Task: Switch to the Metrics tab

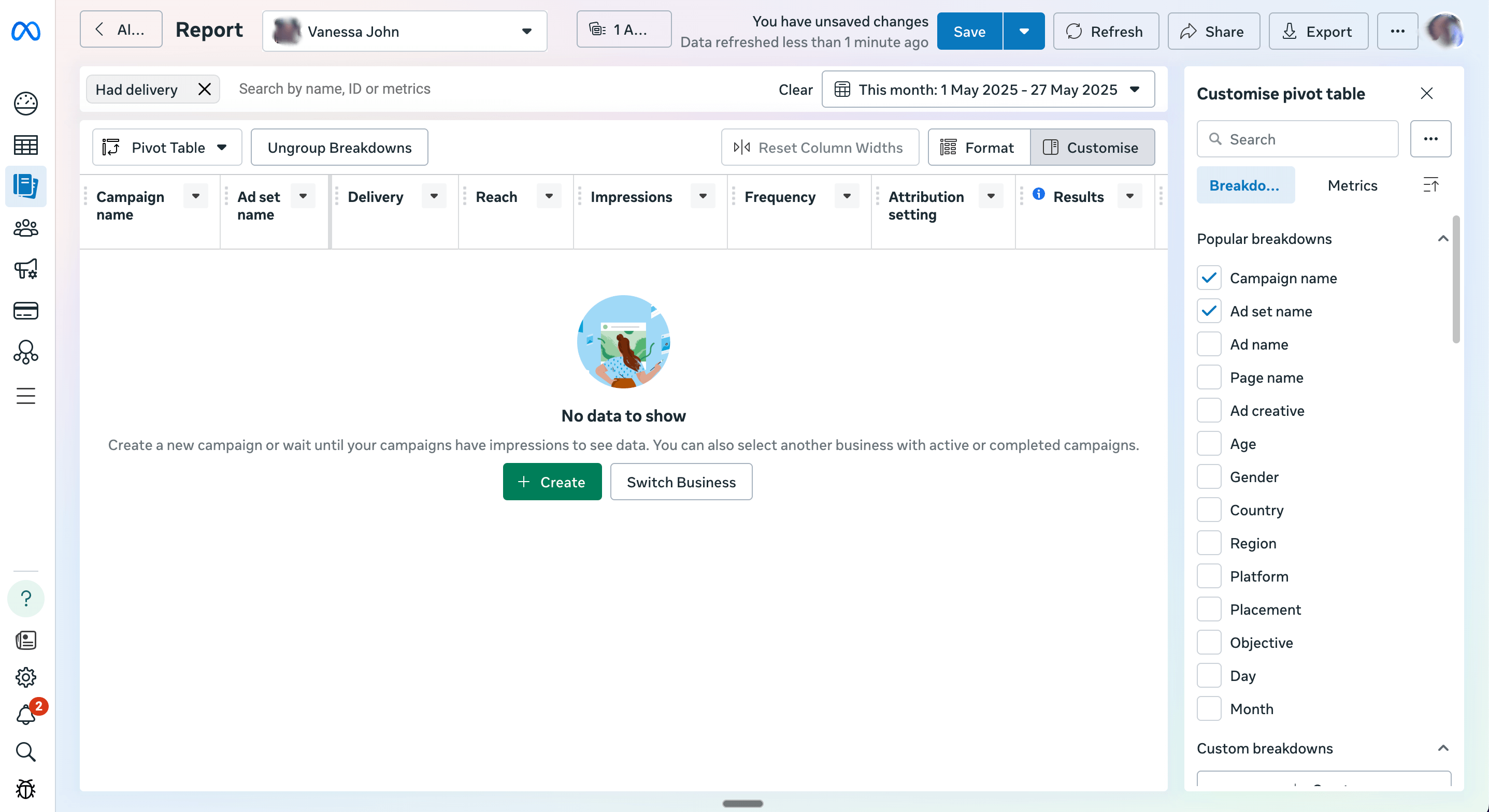Action: pyautogui.click(x=1352, y=185)
